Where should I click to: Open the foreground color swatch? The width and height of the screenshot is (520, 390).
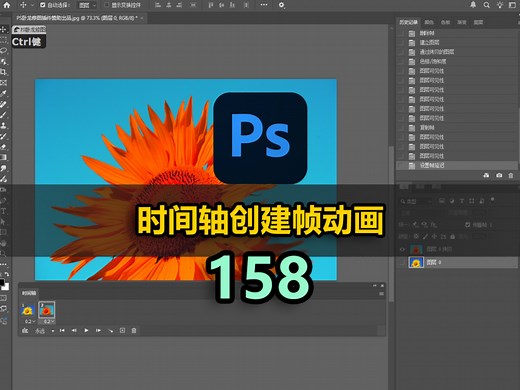[x=2, y=282]
